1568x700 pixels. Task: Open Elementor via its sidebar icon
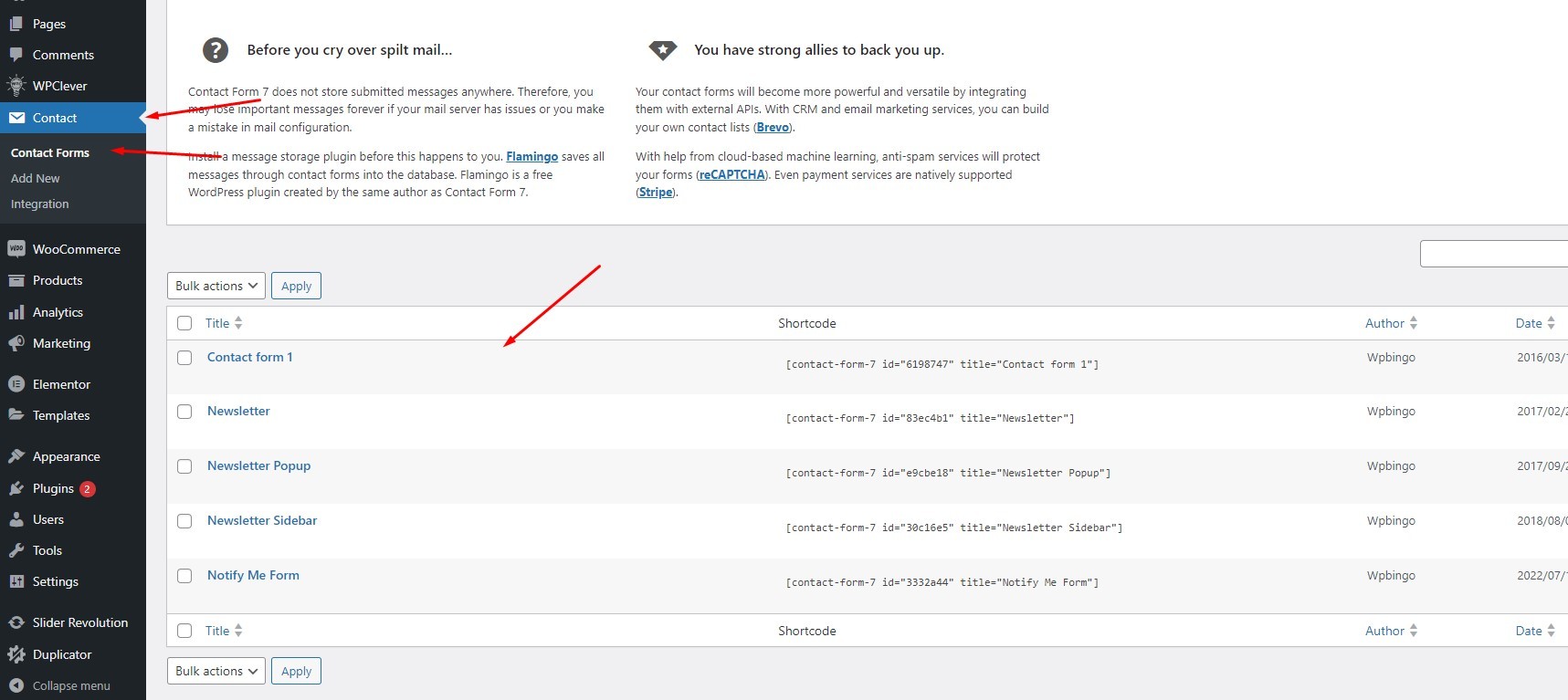16,384
